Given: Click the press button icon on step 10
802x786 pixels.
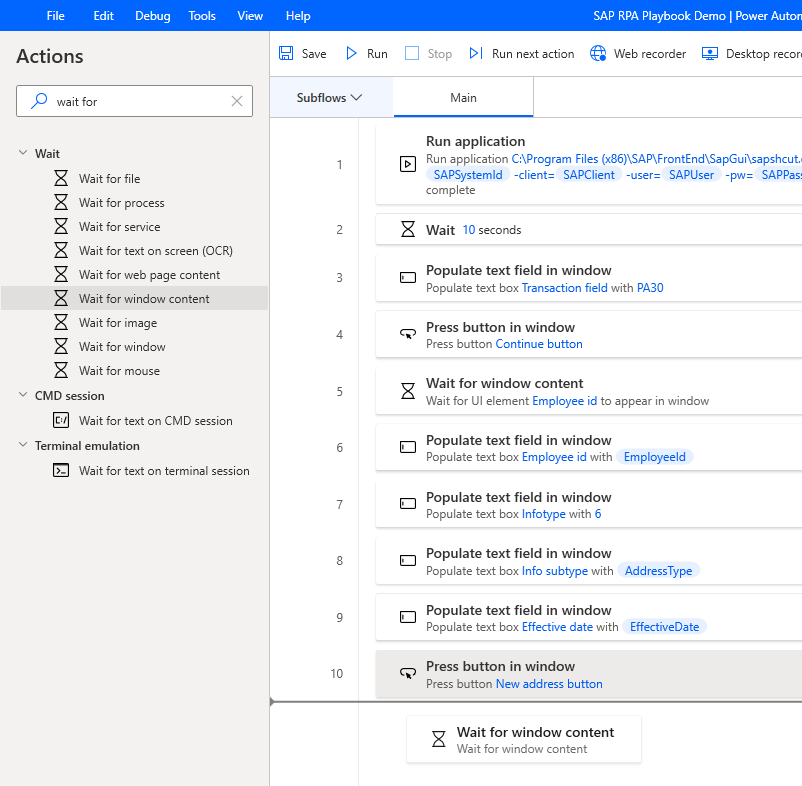Looking at the screenshot, I should [x=408, y=673].
